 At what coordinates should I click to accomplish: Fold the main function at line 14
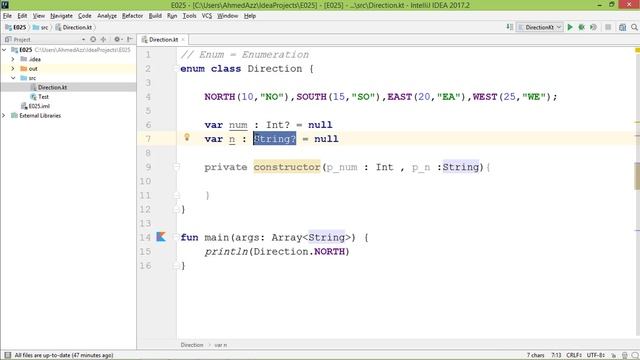tap(176, 237)
